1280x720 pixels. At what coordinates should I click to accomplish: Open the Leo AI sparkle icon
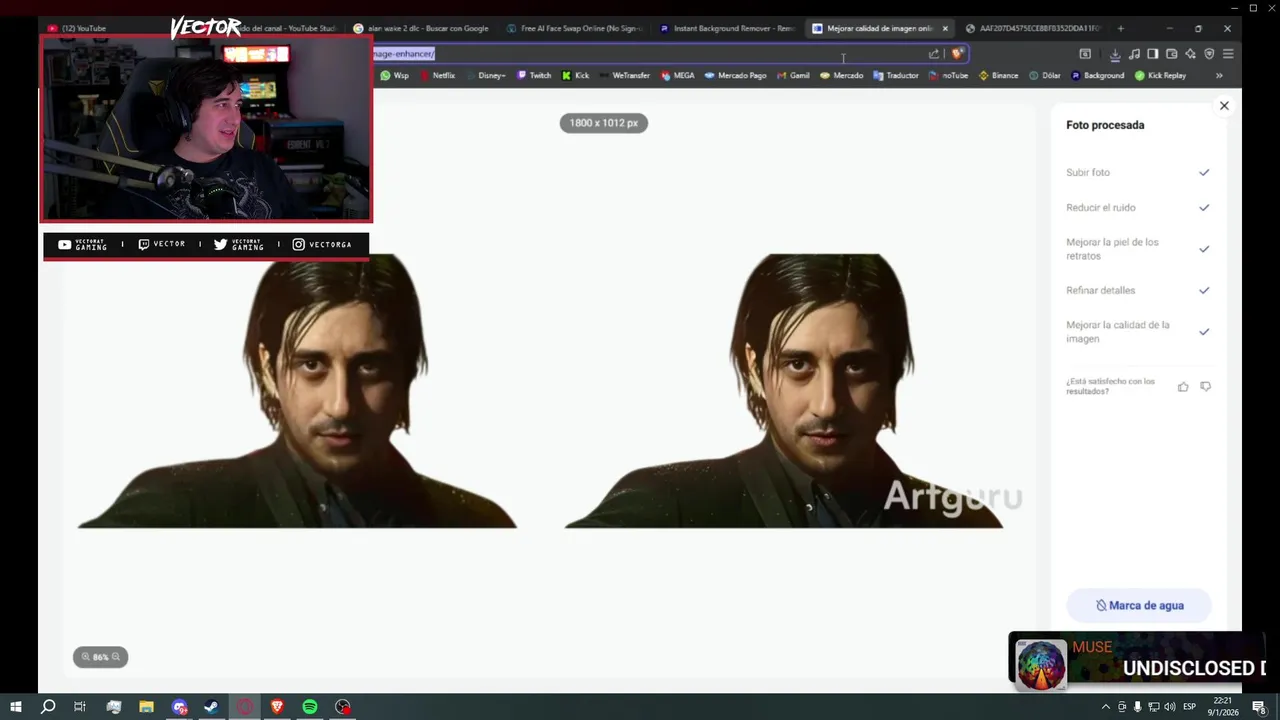coord(1190,54)
